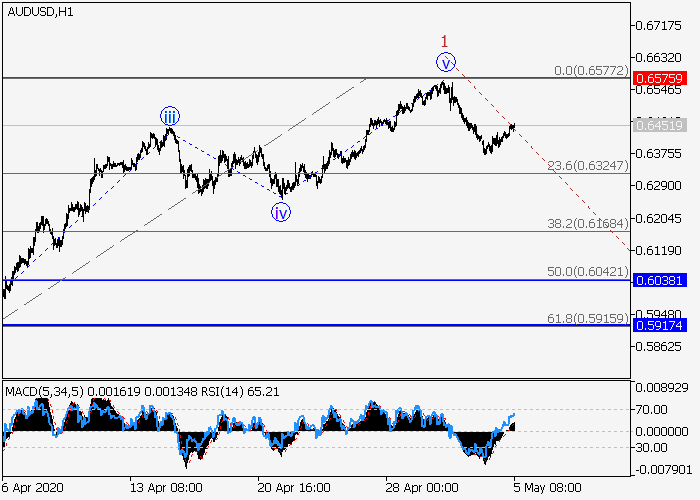
Task: Click the circled wave iii label
Action: (170, 116)
